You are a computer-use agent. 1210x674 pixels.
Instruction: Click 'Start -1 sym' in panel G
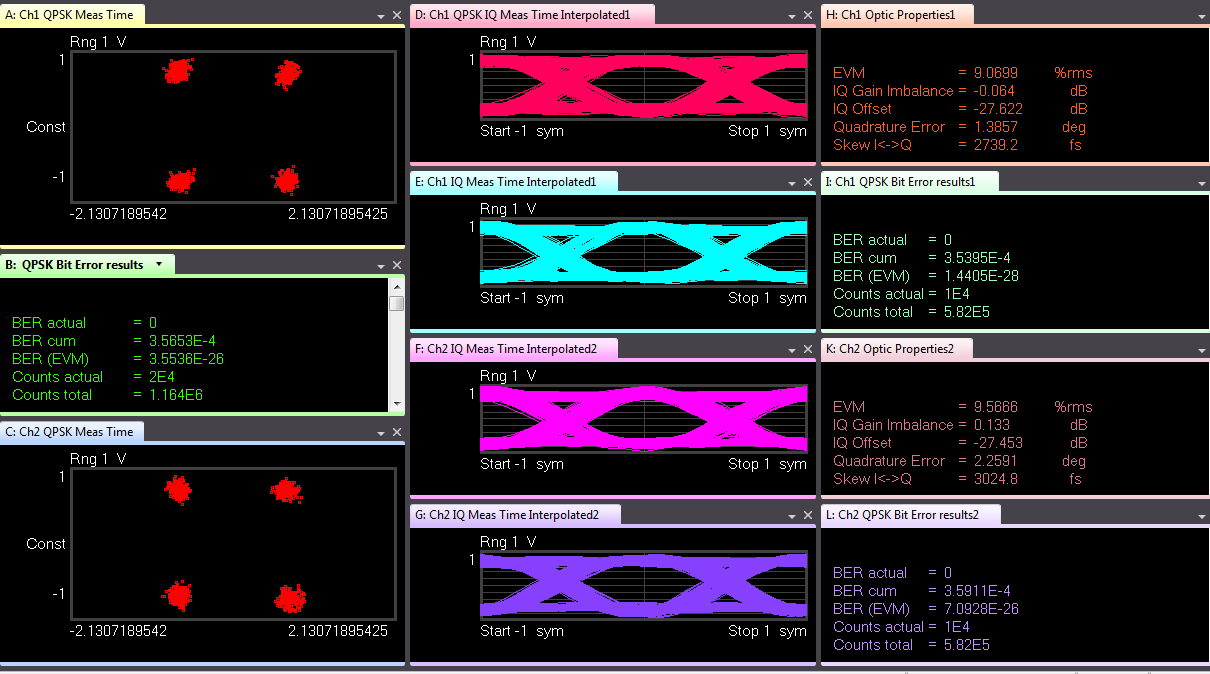[x=522, y=631]
